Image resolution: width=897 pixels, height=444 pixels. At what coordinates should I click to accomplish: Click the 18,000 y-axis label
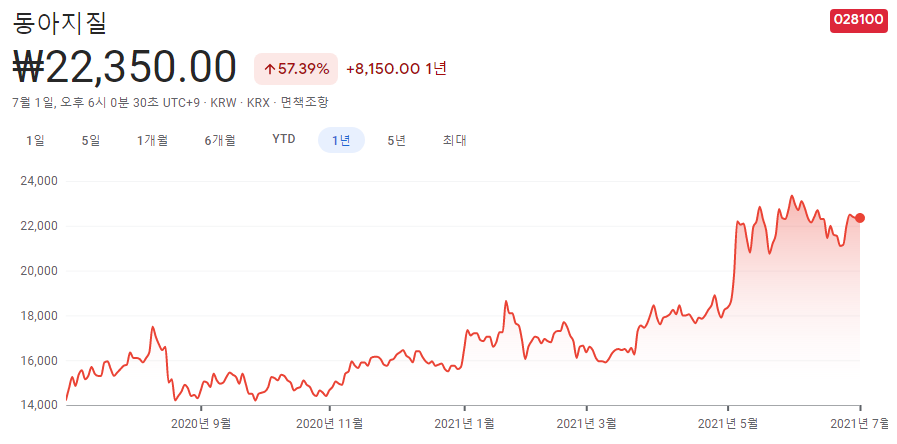39,316
